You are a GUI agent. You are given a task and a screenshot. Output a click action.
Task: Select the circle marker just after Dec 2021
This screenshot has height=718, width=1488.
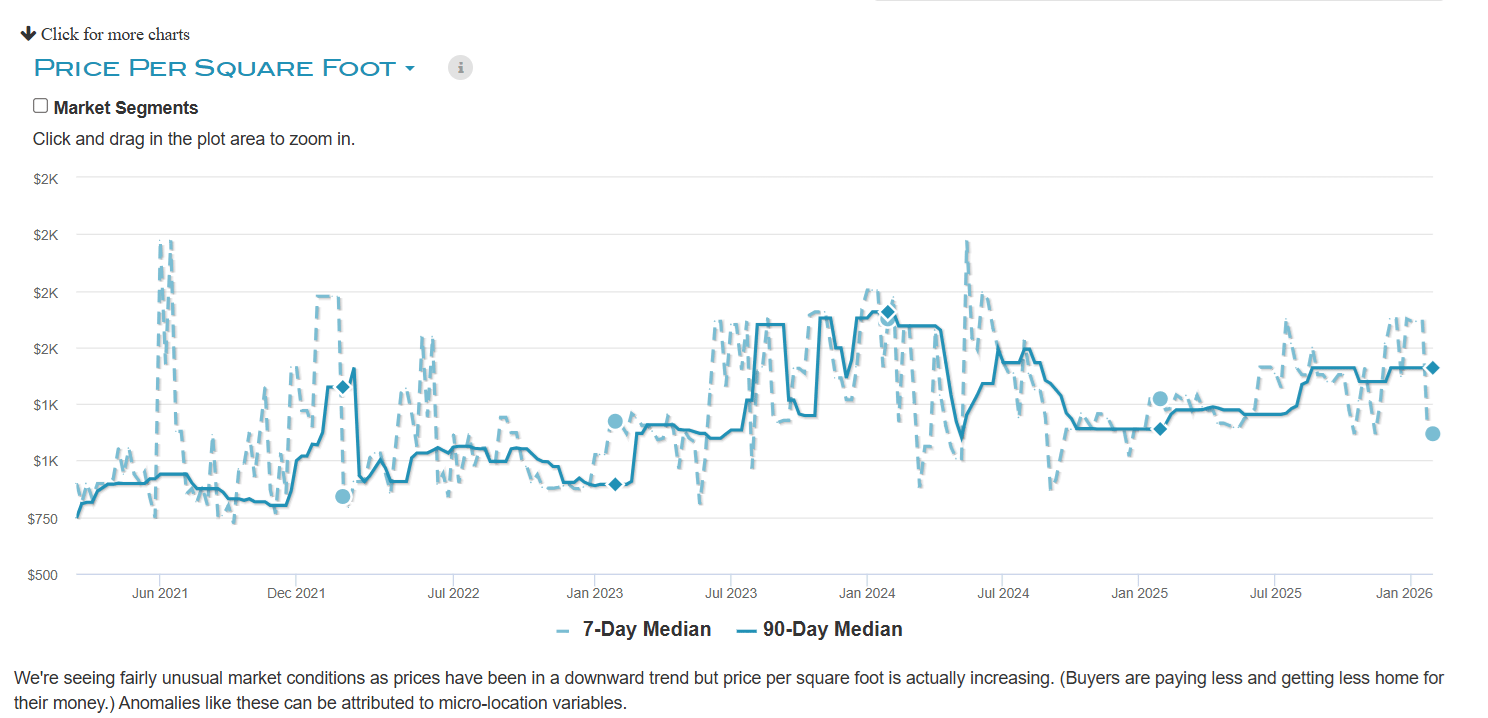(343, 496)
